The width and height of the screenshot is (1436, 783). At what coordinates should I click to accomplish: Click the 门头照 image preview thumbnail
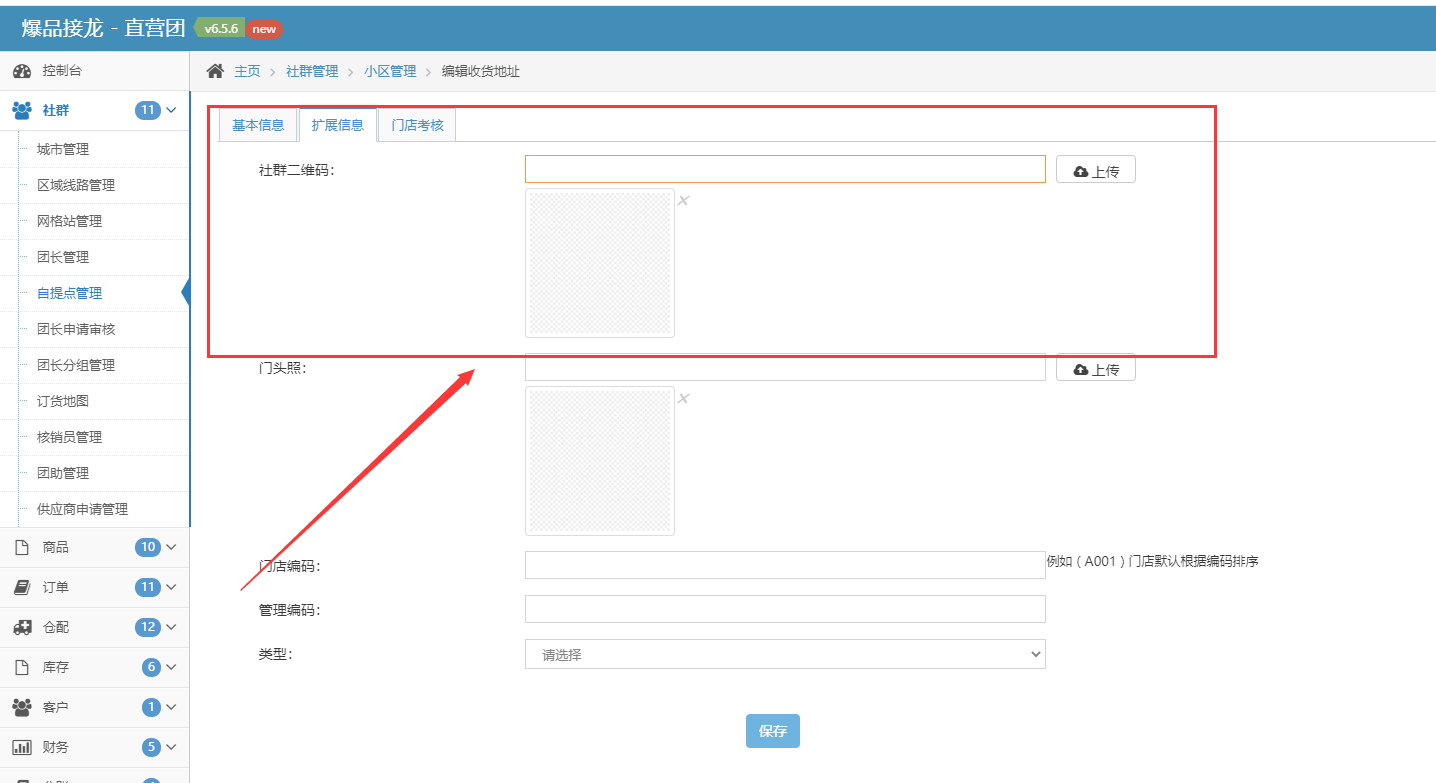click(600, 461)
